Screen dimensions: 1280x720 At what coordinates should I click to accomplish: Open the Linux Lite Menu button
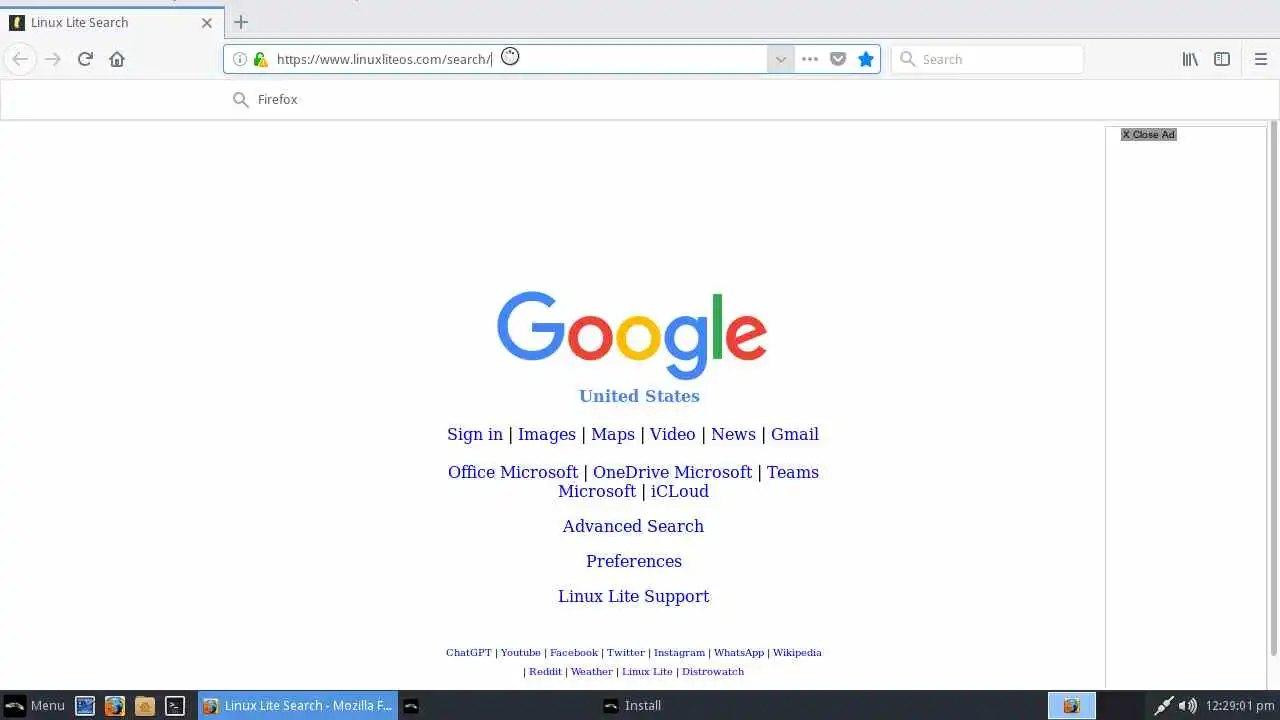pyautogui.click(x=34, y=705)
